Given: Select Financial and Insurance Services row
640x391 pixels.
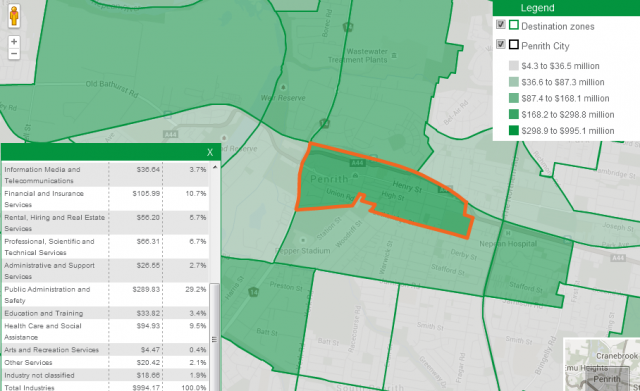Looking at the screenshot, I should tap(105, 199).
